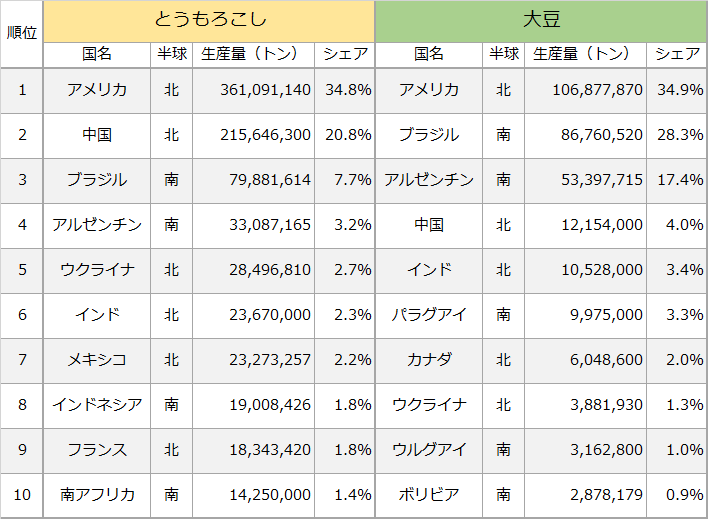Click the 順位 column header

[x=22, y=32]
